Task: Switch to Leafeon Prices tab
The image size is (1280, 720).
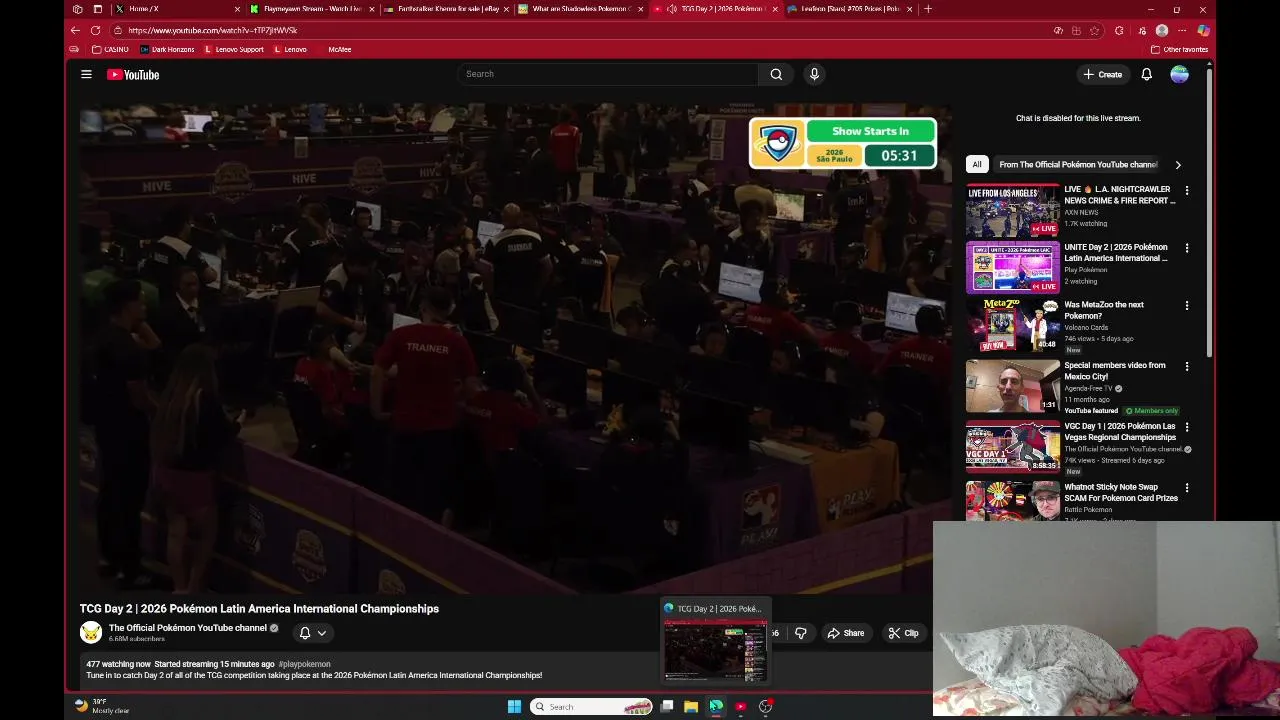Action: tap(848, 9)
